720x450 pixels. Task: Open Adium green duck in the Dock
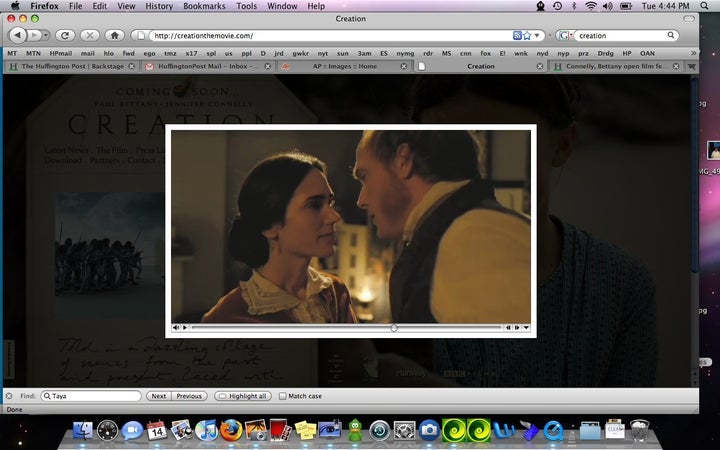(x=355, y=431)
